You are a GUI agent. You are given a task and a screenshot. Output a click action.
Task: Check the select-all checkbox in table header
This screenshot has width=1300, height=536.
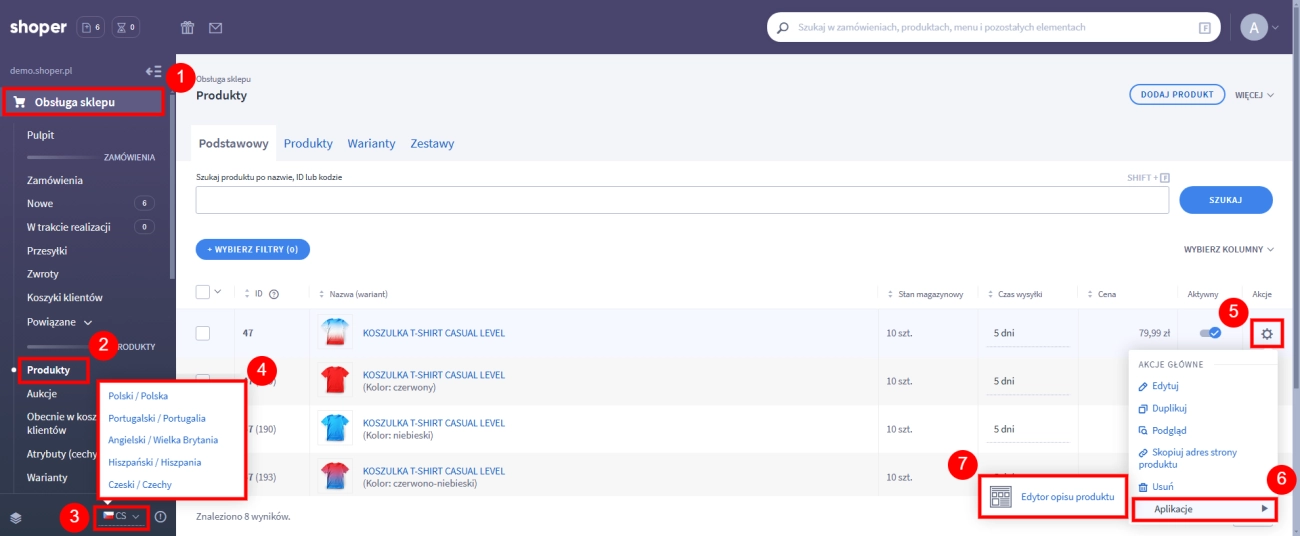point(203,292)
